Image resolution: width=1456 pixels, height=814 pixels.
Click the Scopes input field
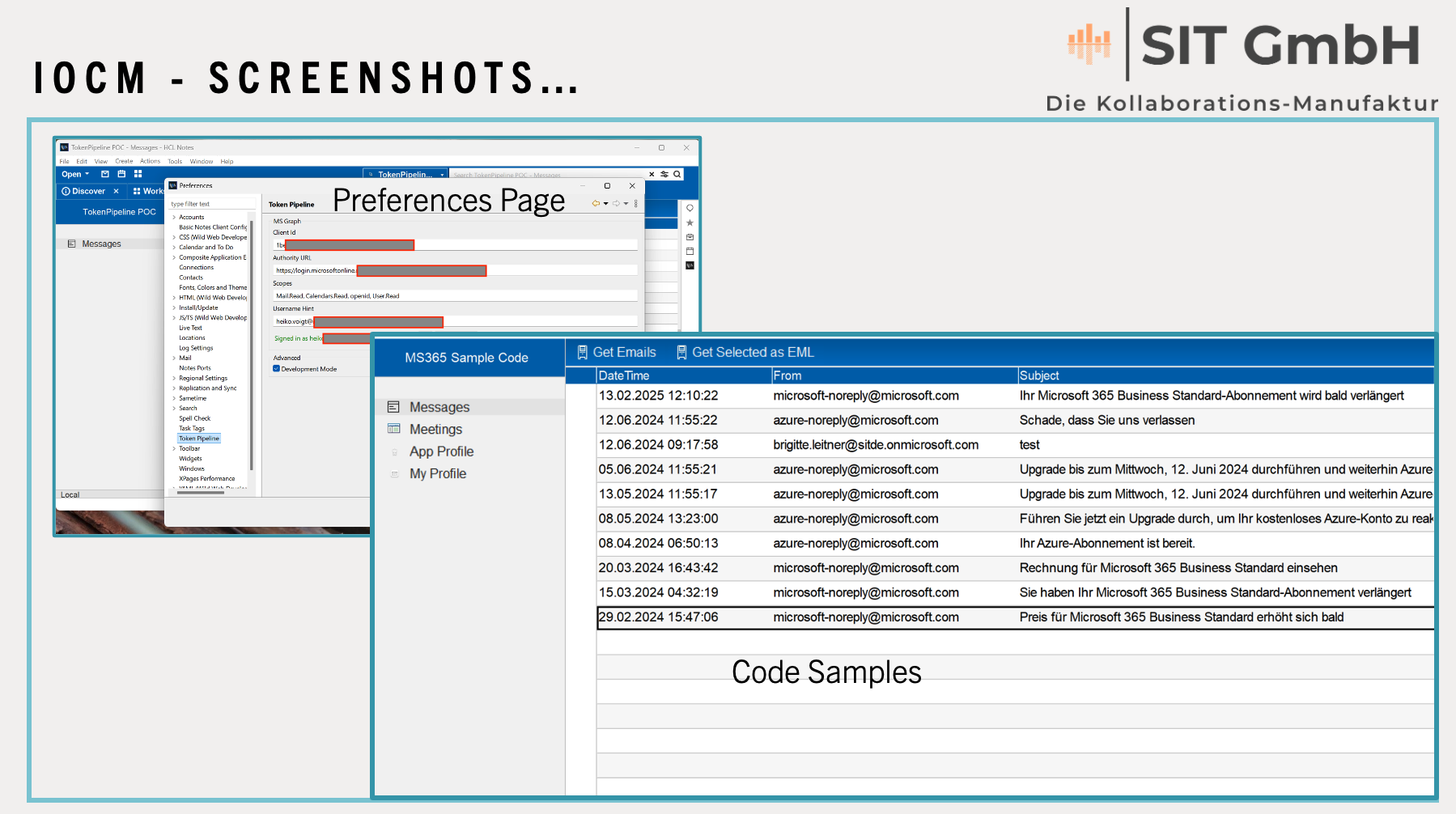click(x=455, y=296)
